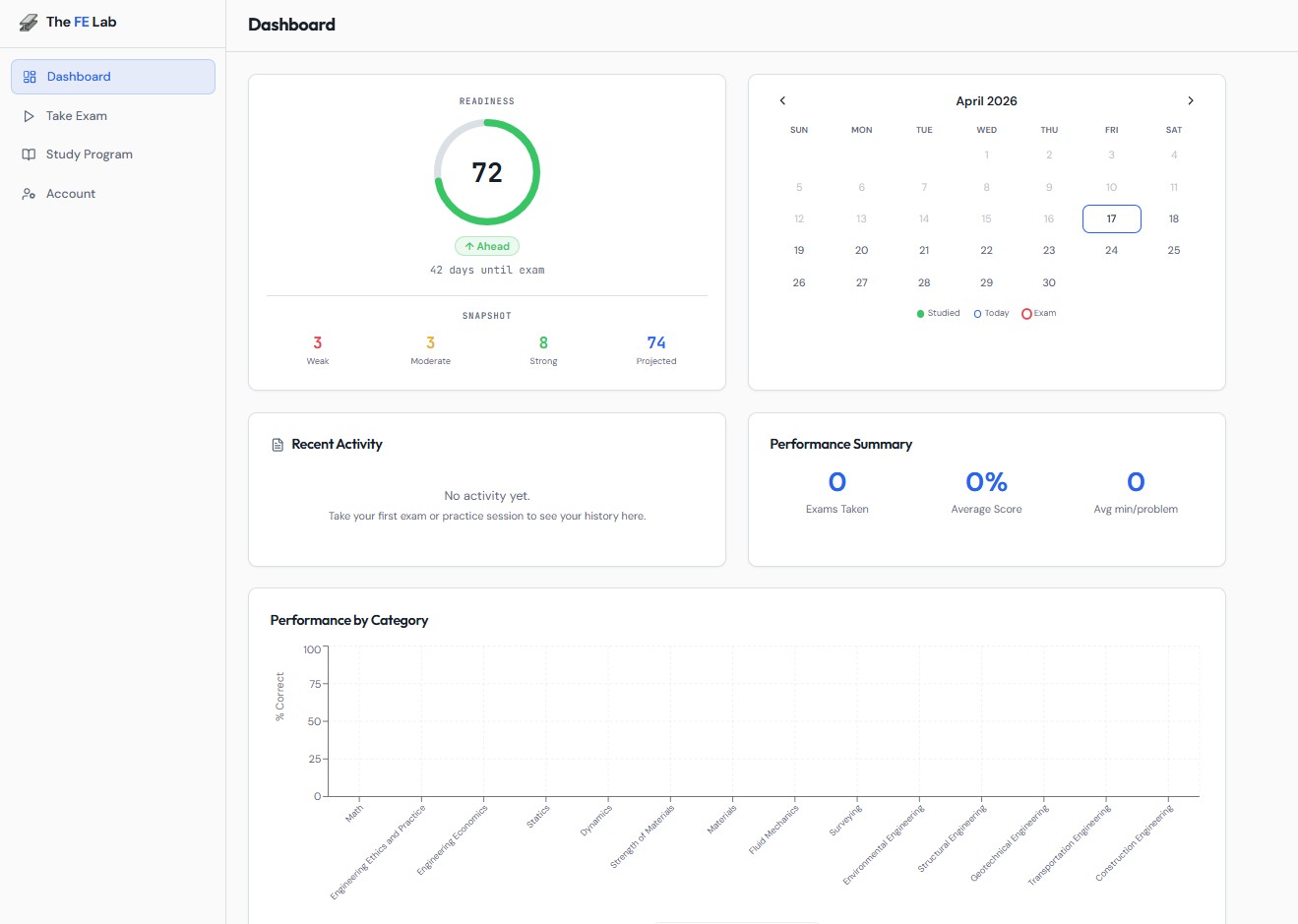Click the Performance by Category heading
Image resolution: width=1298 pixels, height=924 pixels.
(349, 620)
